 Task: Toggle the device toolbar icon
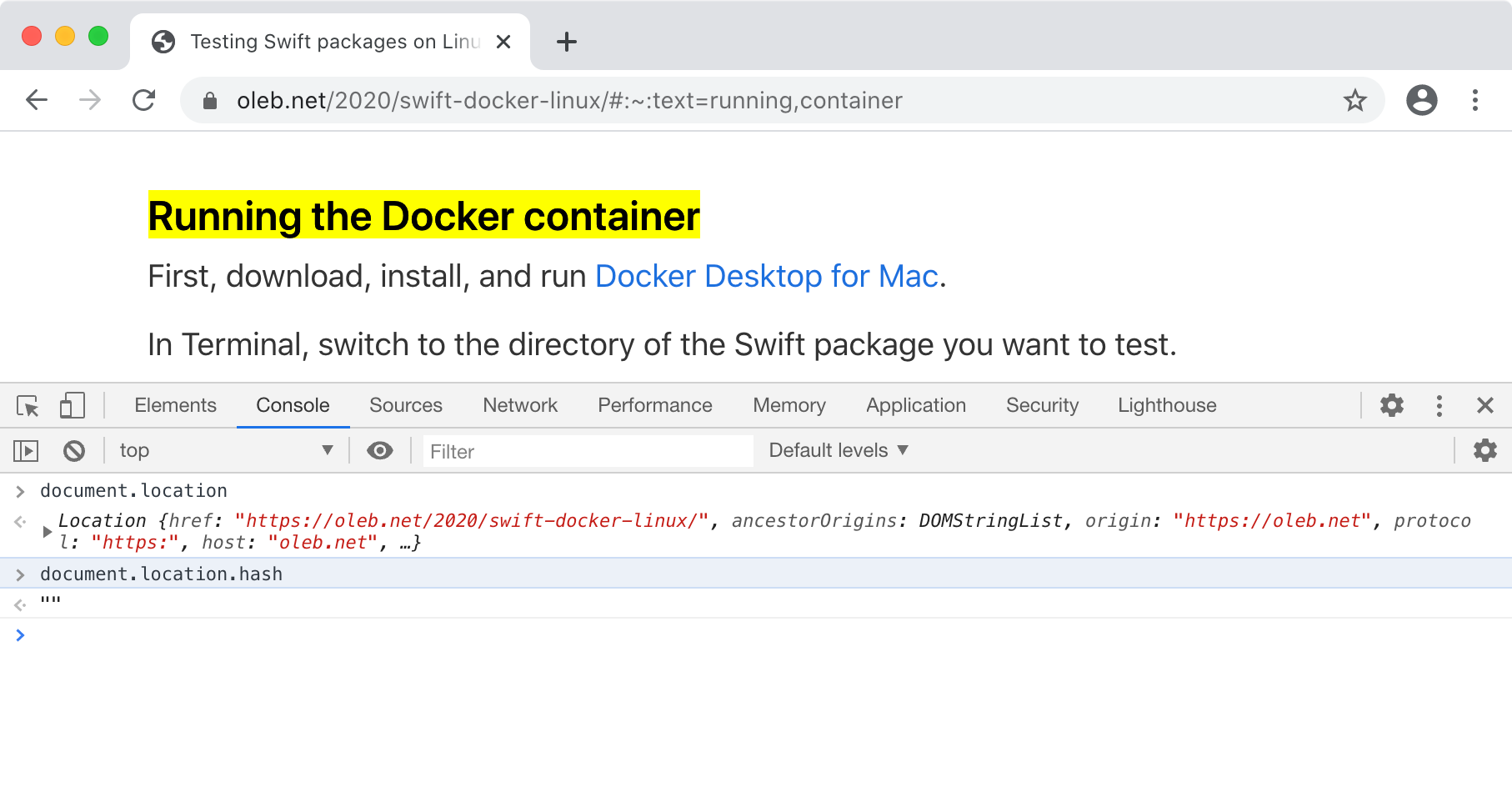tap(73, 406)
